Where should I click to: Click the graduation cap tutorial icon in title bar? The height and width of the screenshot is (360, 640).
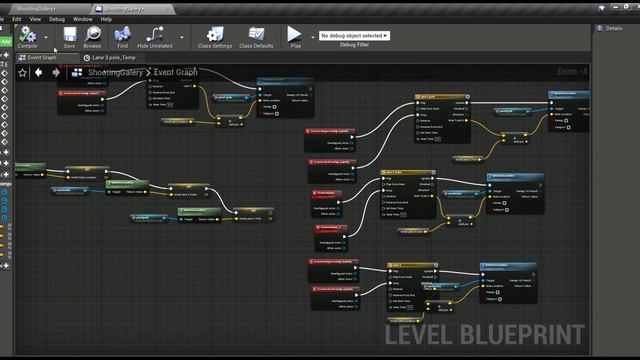[x=602, y=8]
